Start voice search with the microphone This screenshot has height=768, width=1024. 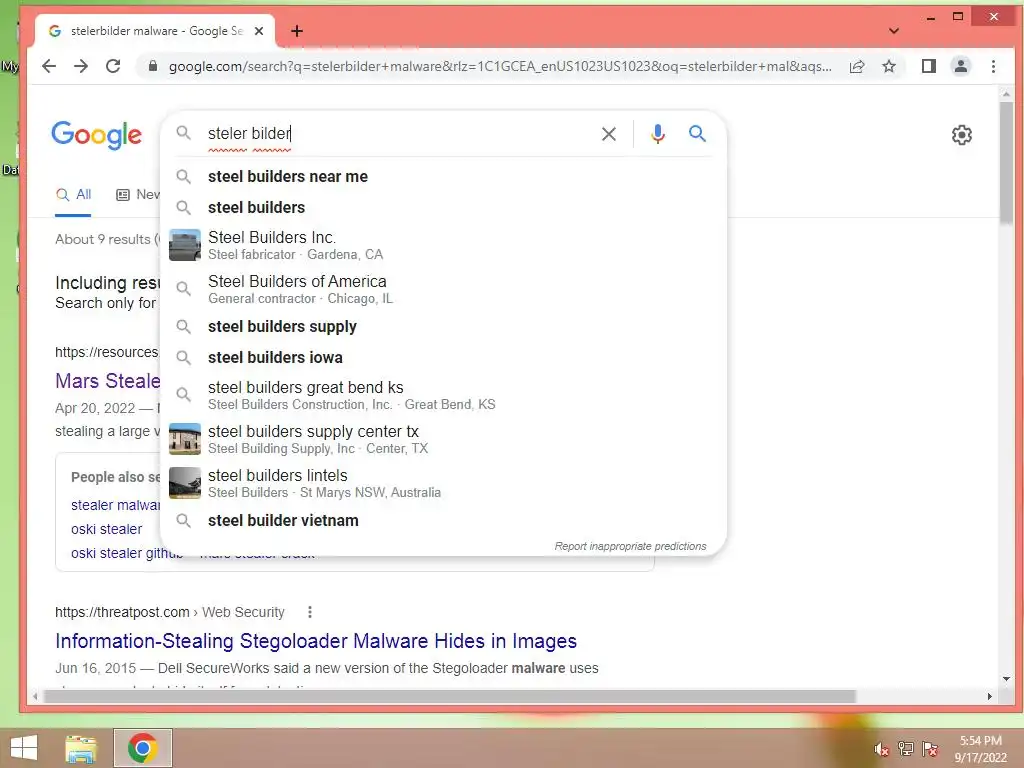(x=658, y=134)
